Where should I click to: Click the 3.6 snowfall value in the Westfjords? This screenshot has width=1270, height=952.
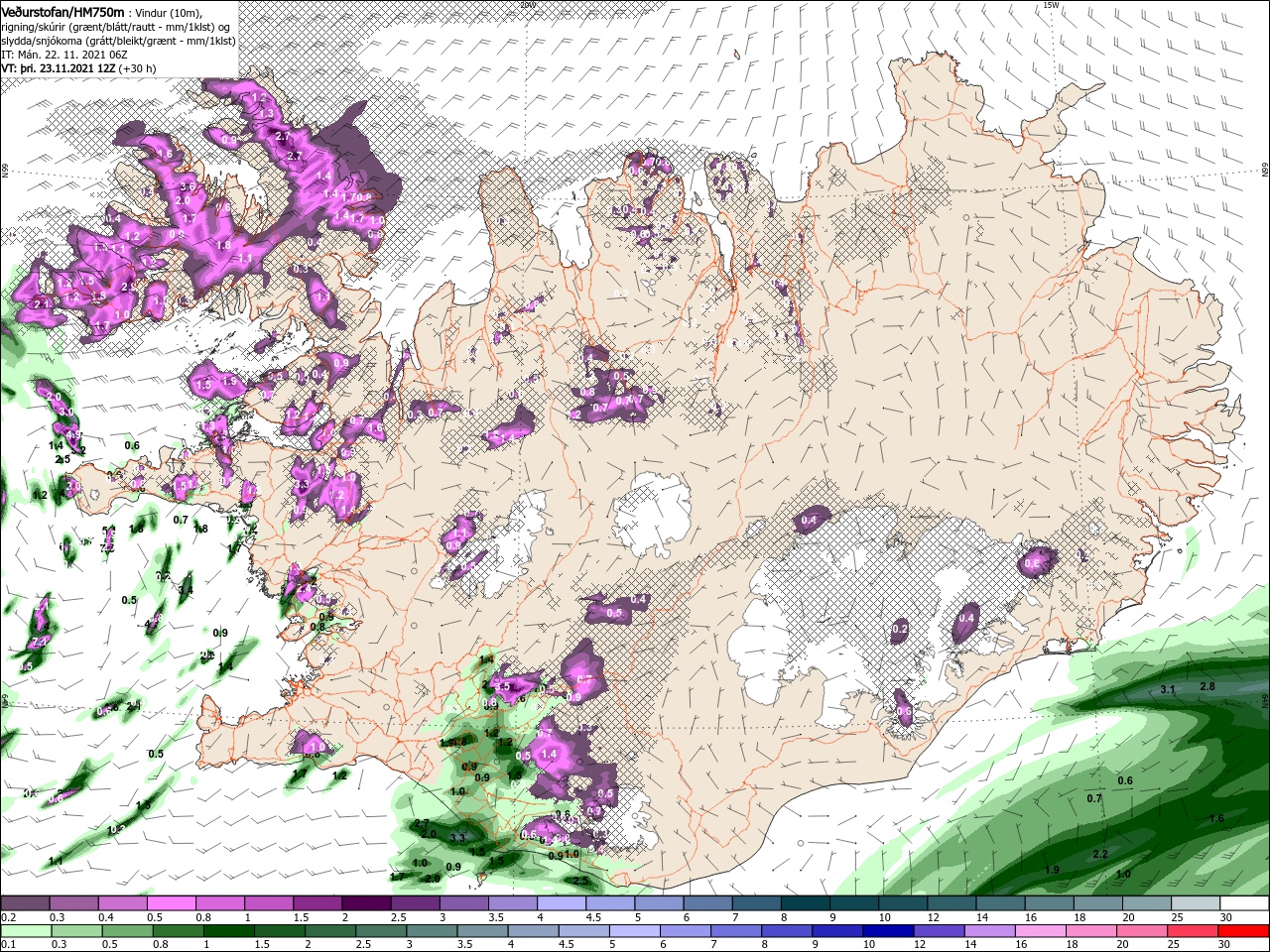187,186
